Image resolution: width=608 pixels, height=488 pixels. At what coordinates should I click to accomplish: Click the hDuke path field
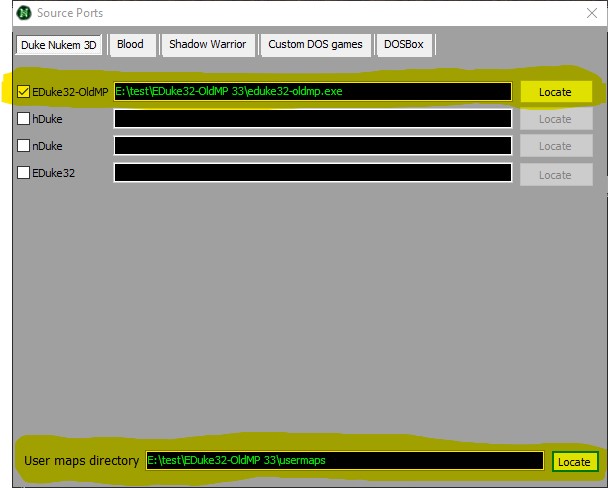tap(313, 119)
